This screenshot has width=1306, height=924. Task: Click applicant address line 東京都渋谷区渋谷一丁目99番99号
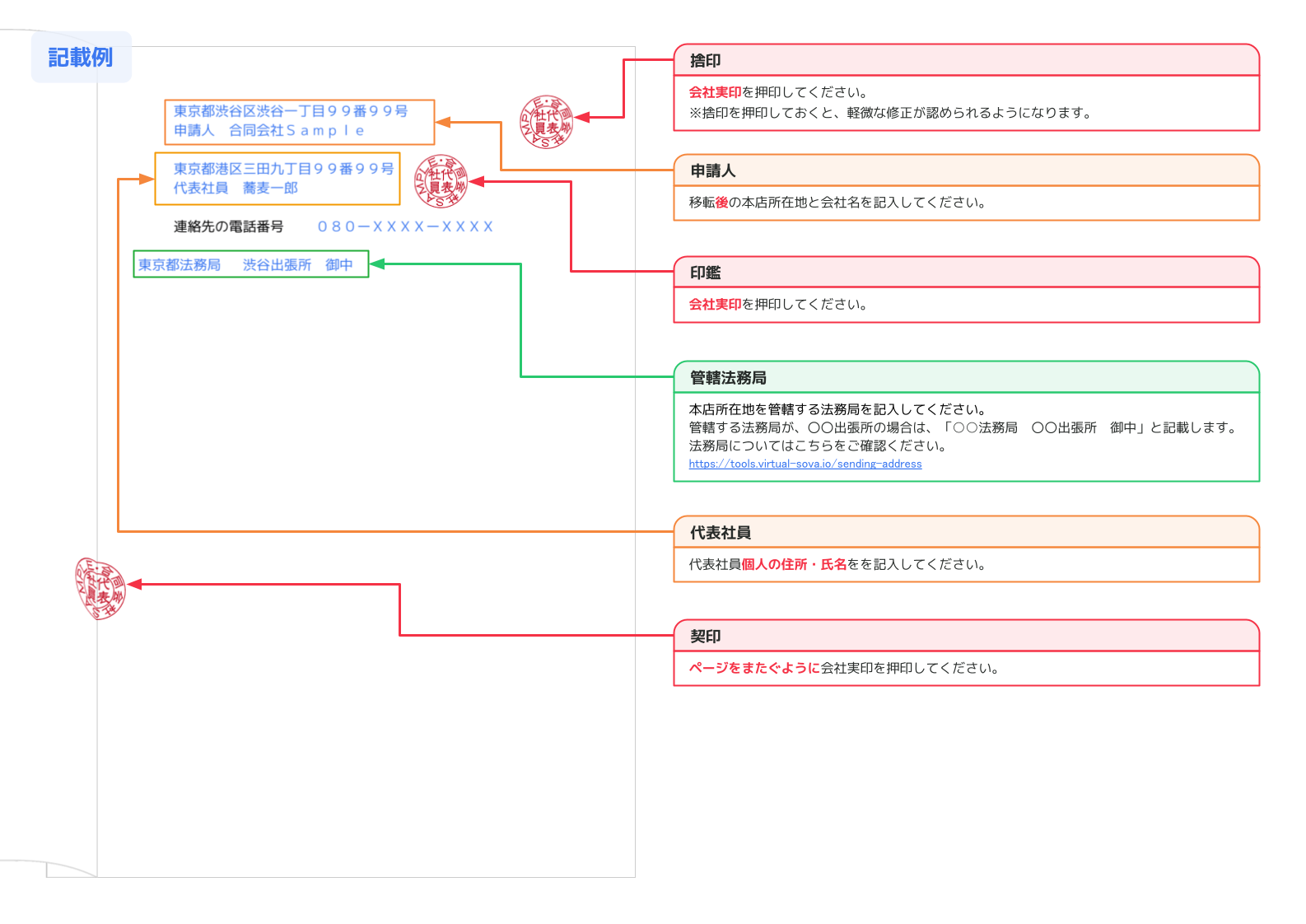[x=291, y=111]
